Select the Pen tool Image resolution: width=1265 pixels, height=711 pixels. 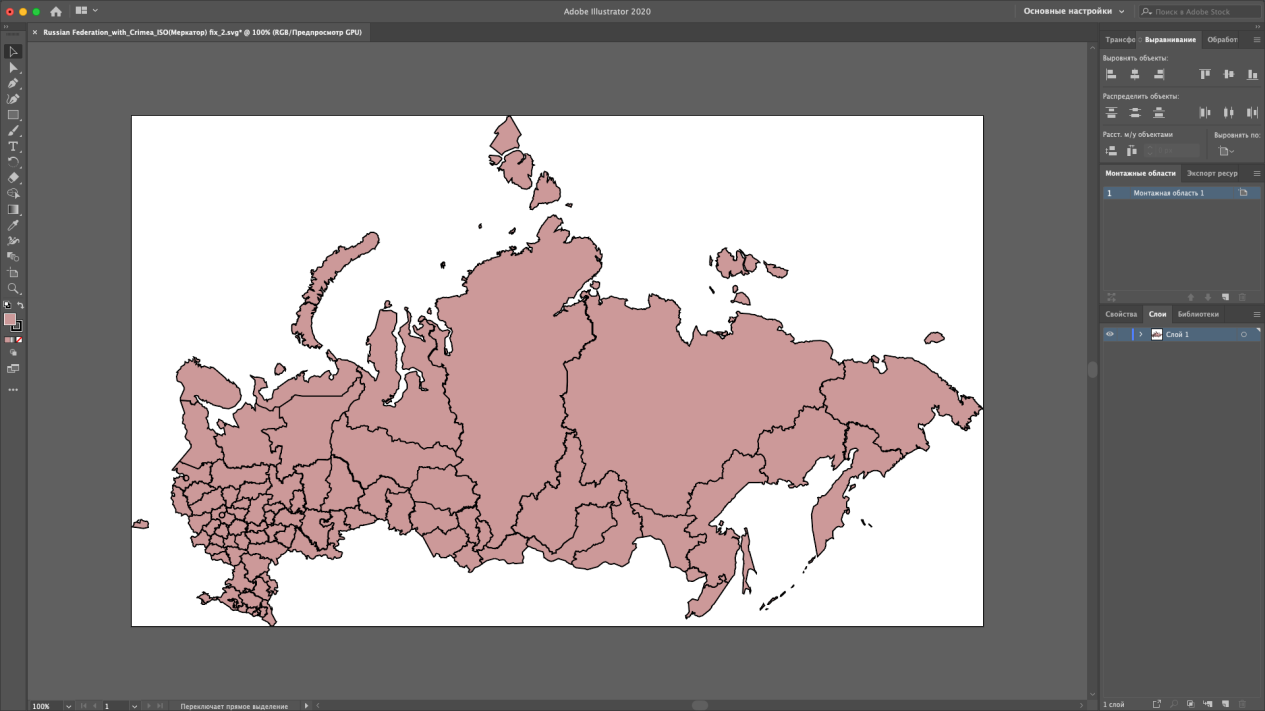tap(13, 83)
